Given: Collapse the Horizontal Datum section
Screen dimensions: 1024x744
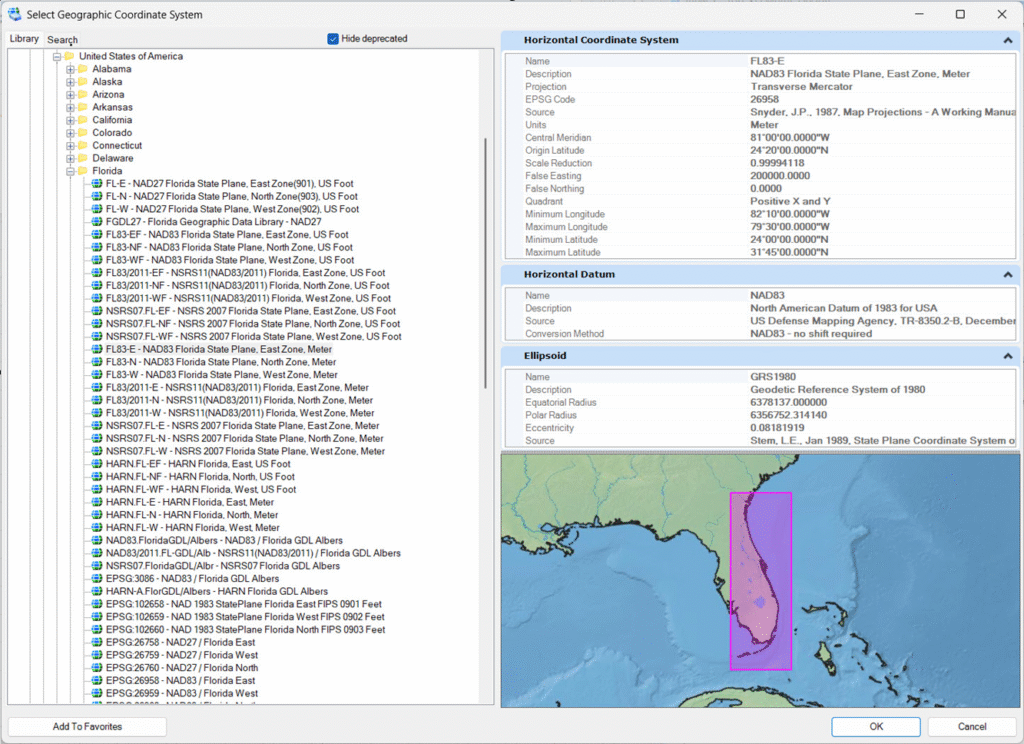Looking at the screenshot, I should tap(1008, 274).
